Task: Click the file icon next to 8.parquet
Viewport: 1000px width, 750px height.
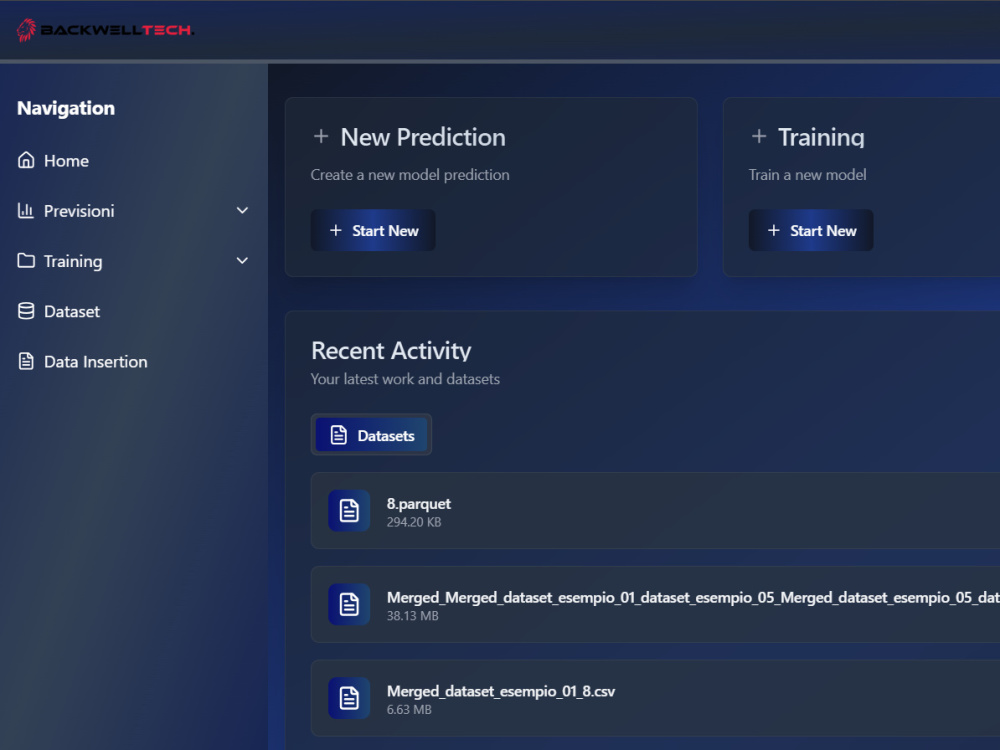Action: point(349,510)
